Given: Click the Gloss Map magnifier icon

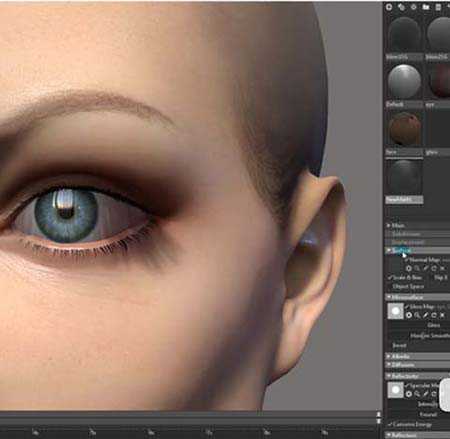Looking at the screenshot, I should (x=417, y=315).
